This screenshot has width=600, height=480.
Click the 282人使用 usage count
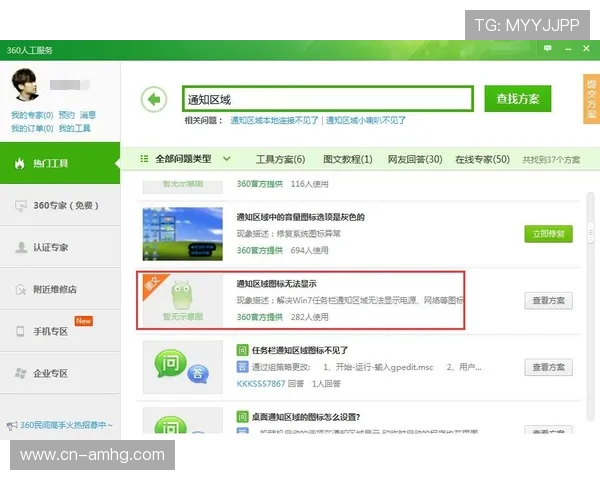click(310, 317)
